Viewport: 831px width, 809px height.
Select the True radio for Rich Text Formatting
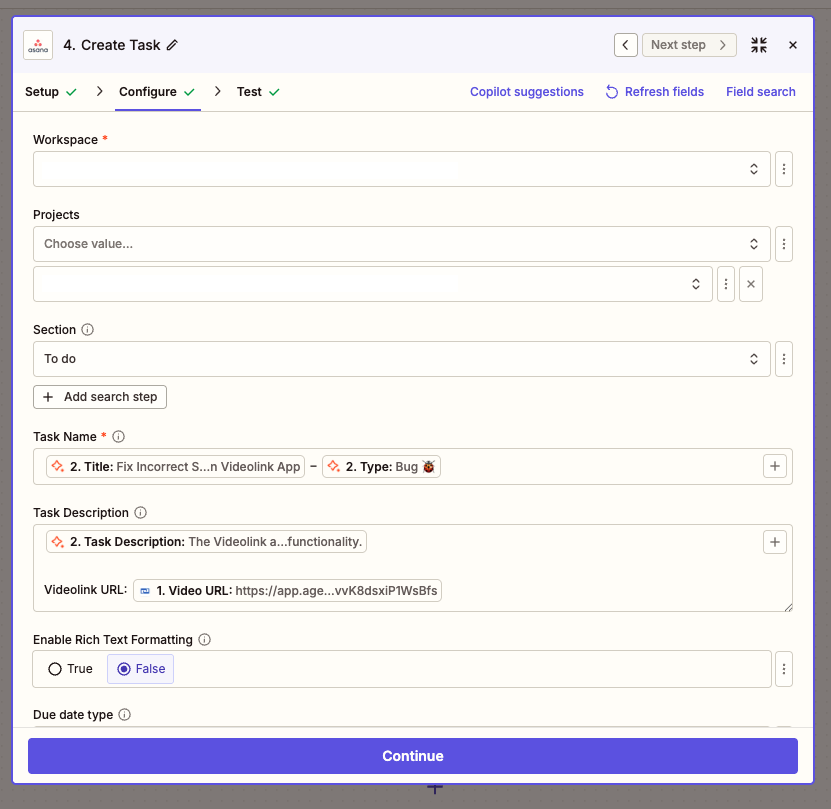(56, 668)
